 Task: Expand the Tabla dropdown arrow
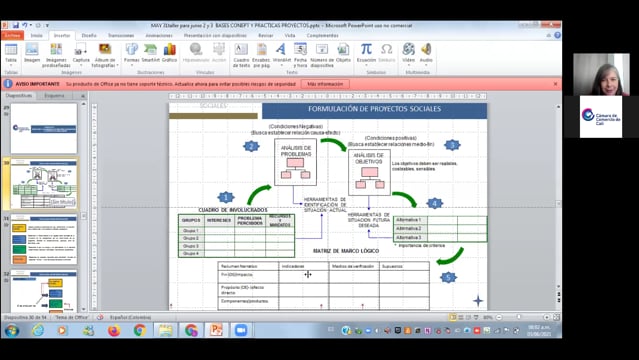coord(11,65)
